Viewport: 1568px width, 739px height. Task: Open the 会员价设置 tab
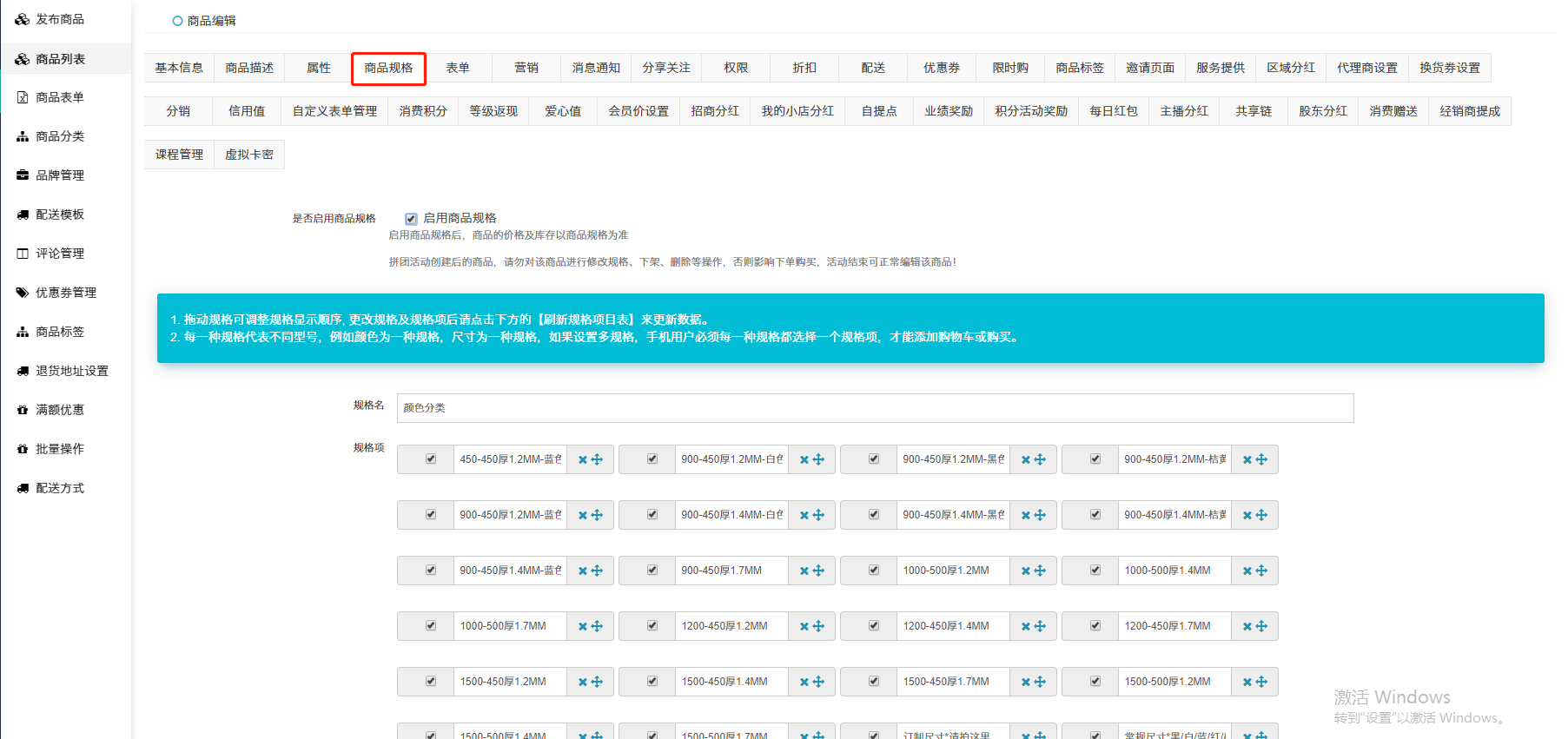(x=638, y=111)
